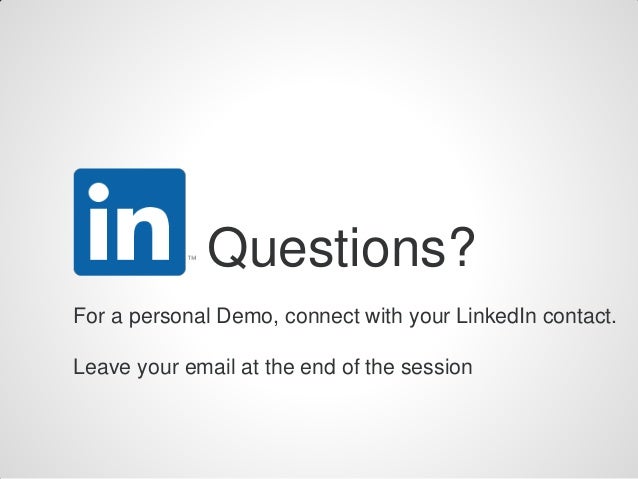
Task: Click the word "email" in the second line
Action: click(210, 367)
